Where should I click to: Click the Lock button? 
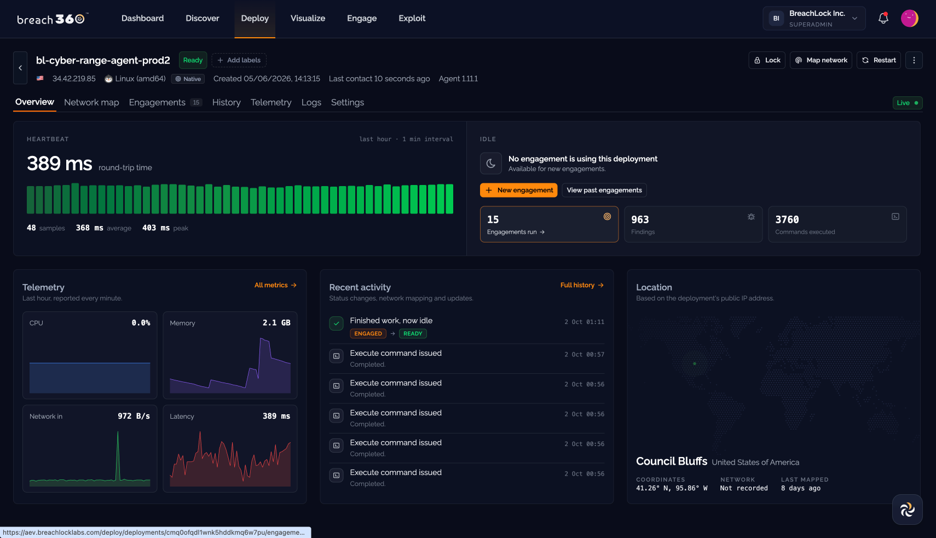[766, 60]
